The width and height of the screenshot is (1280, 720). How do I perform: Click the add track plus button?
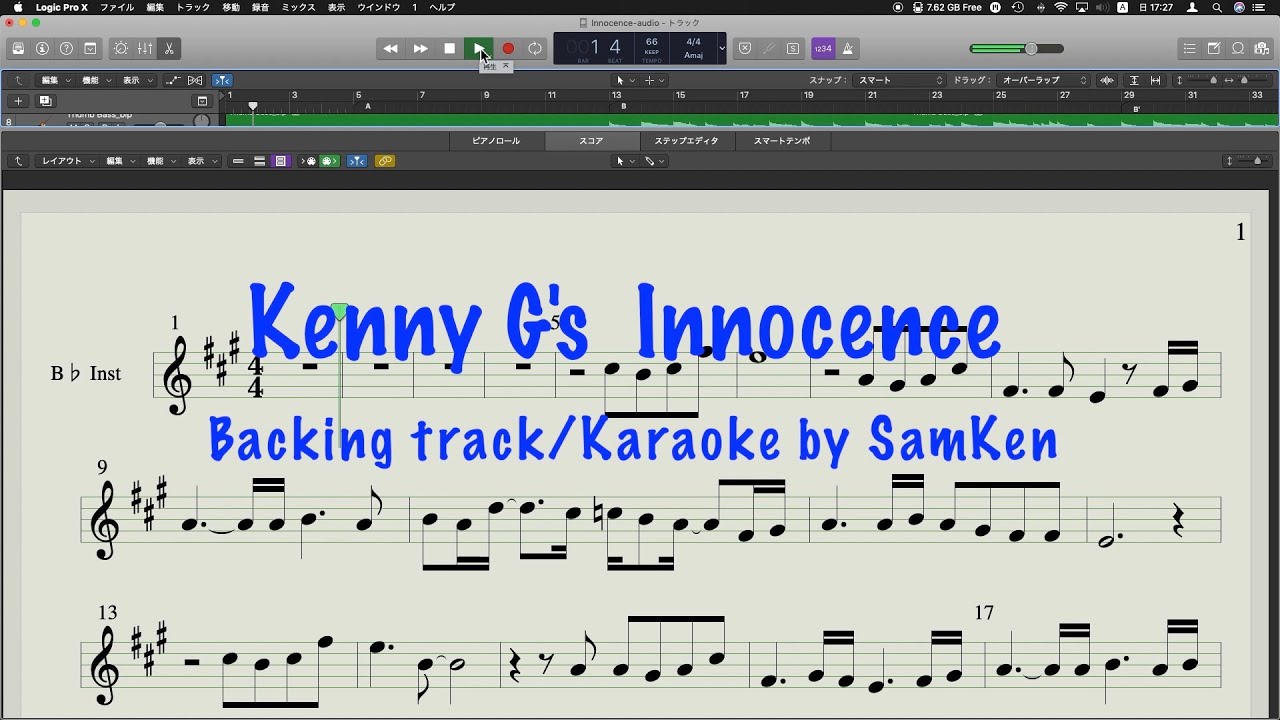tap(18, 101)
